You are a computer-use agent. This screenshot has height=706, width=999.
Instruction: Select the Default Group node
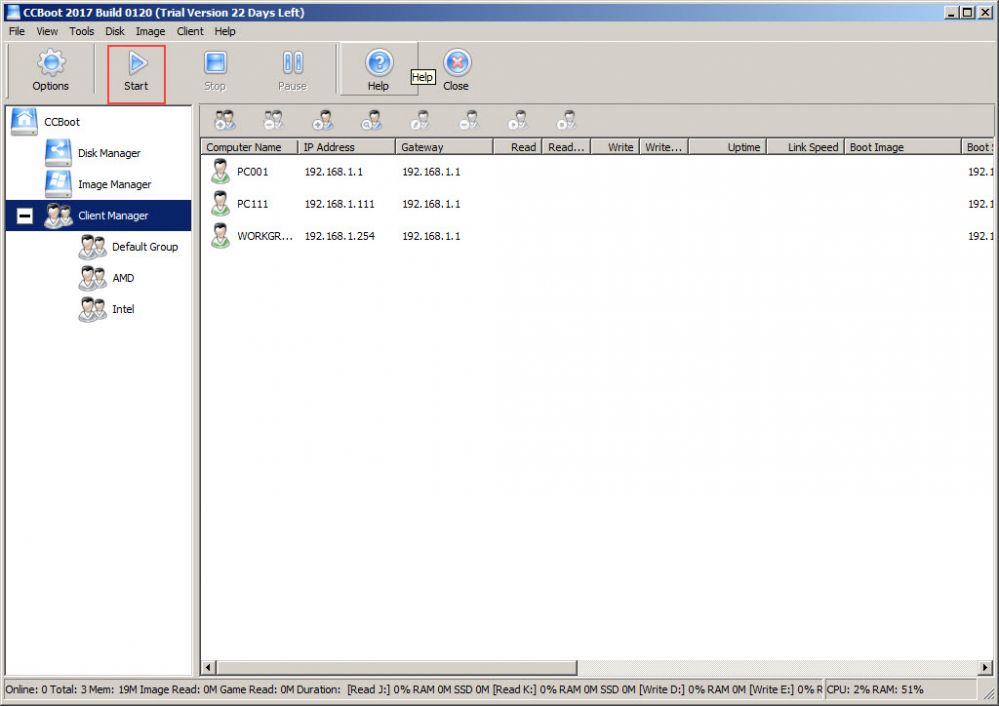point(145,247)
